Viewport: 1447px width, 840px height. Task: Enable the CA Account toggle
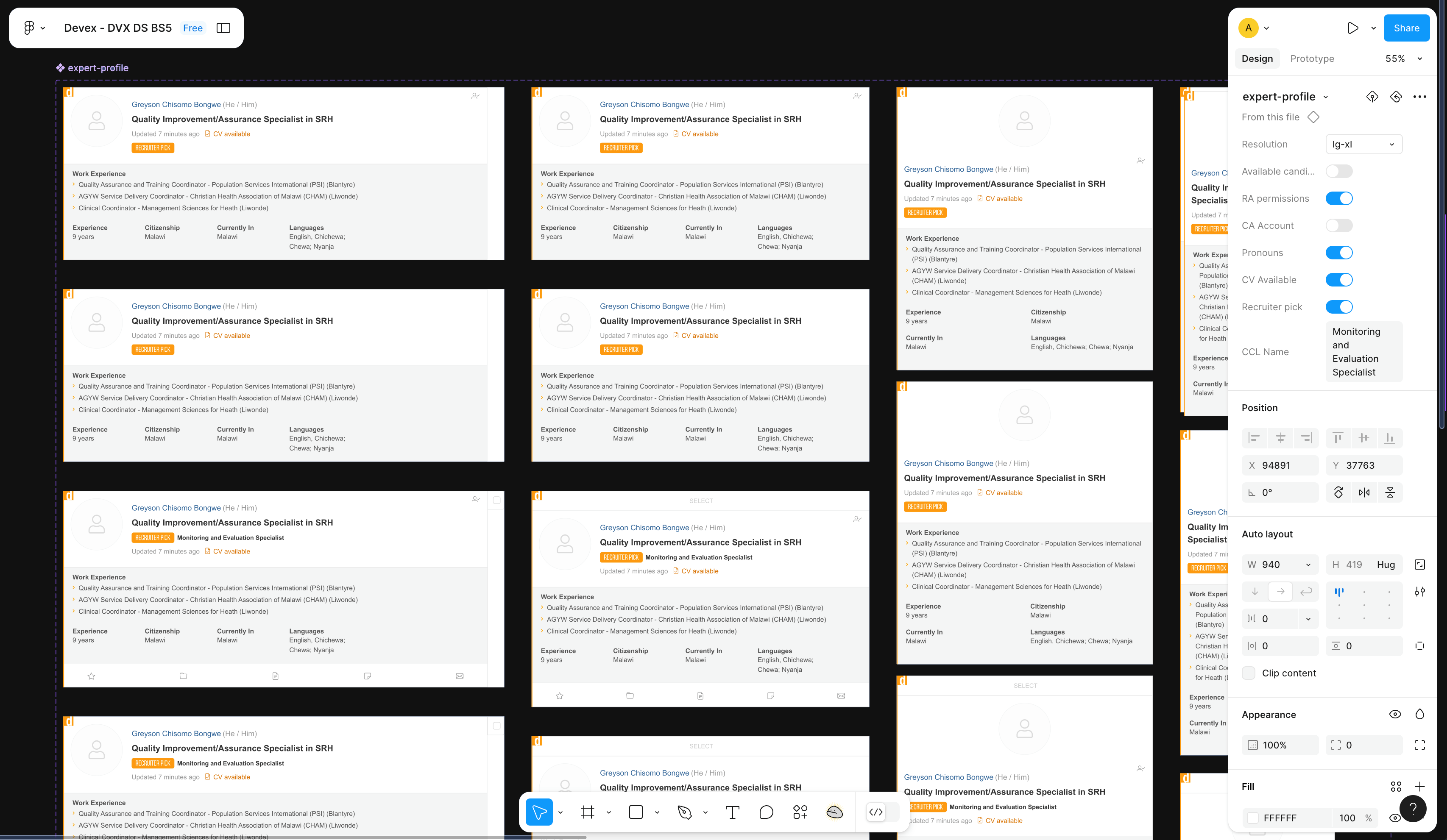pos(1338,225)
